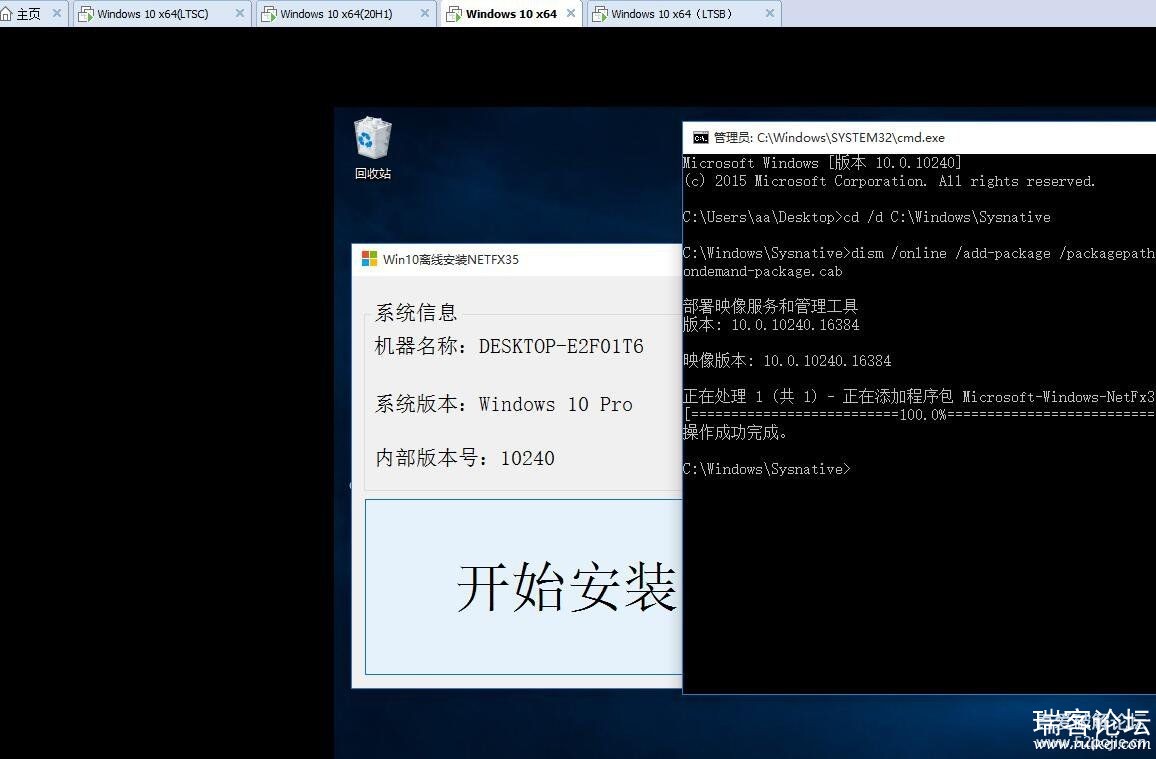Screen dimensions: 1156x759
Task: Click the home icon on 主页 tab
Action: [x=7, y=14]
